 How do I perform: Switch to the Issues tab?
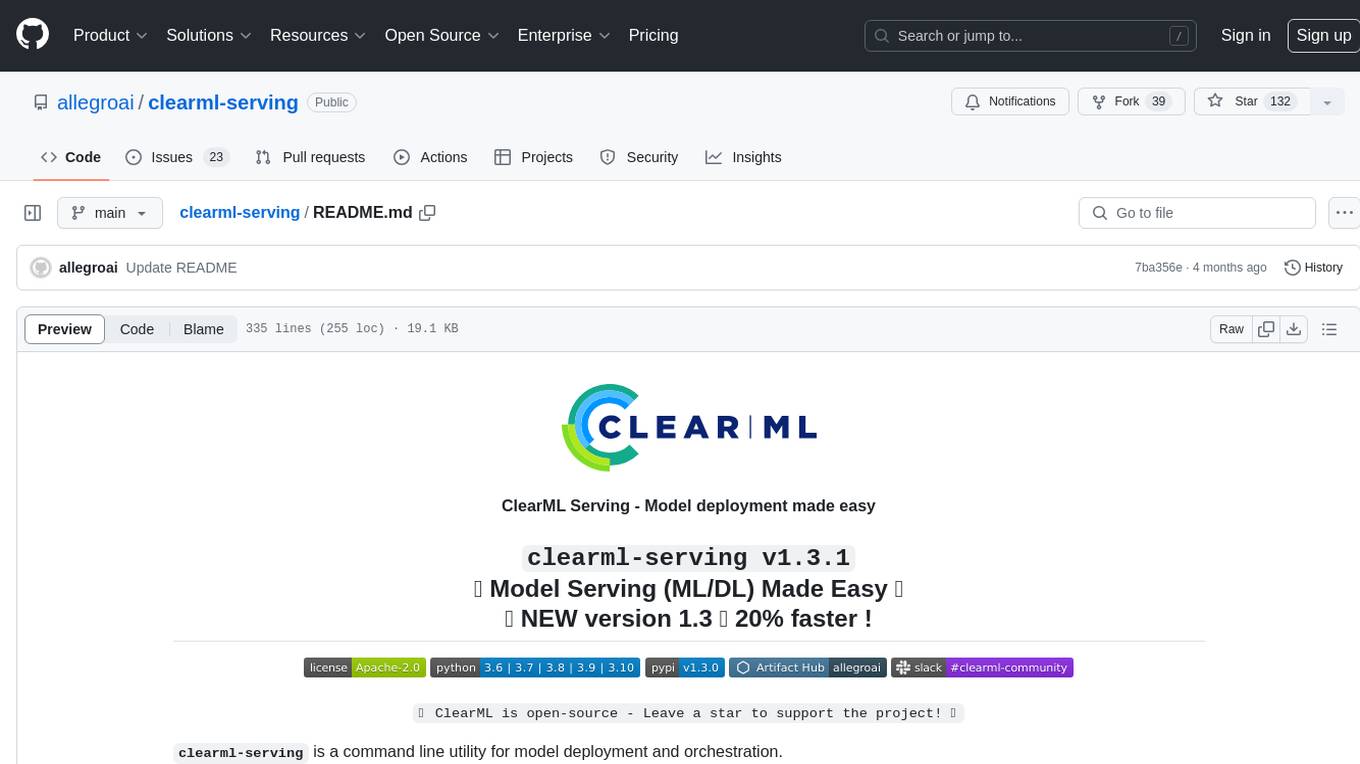[x=177, y=157]
